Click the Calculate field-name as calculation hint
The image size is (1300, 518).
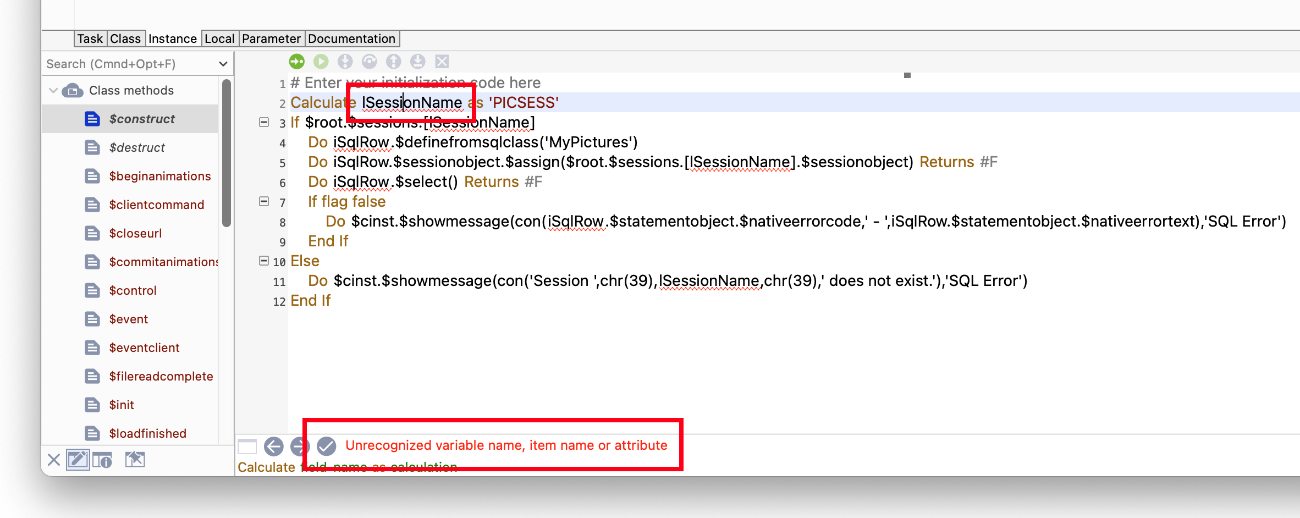(347, 467)
